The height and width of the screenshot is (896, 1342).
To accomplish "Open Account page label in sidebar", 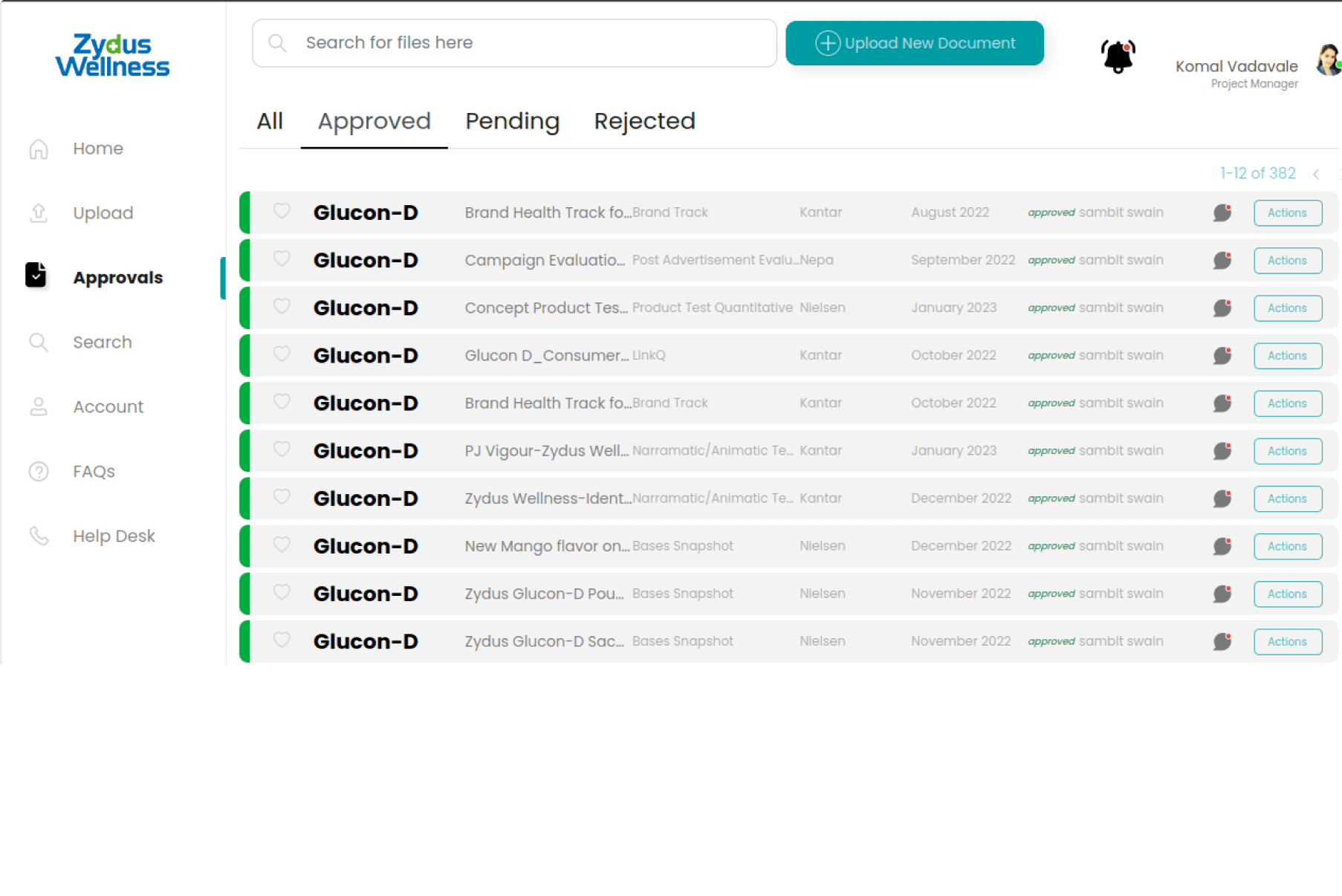I will (108, 407).
